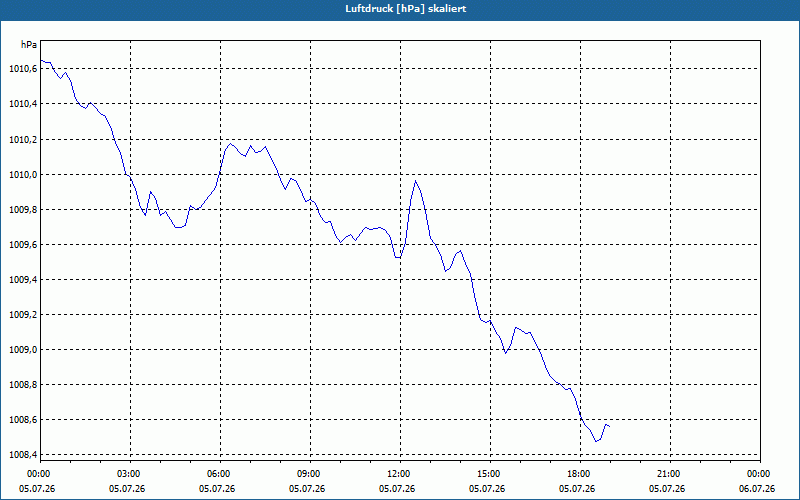The image size is (800, 500).
Task: Select the 15:00 time axis label
Action: 490,474
